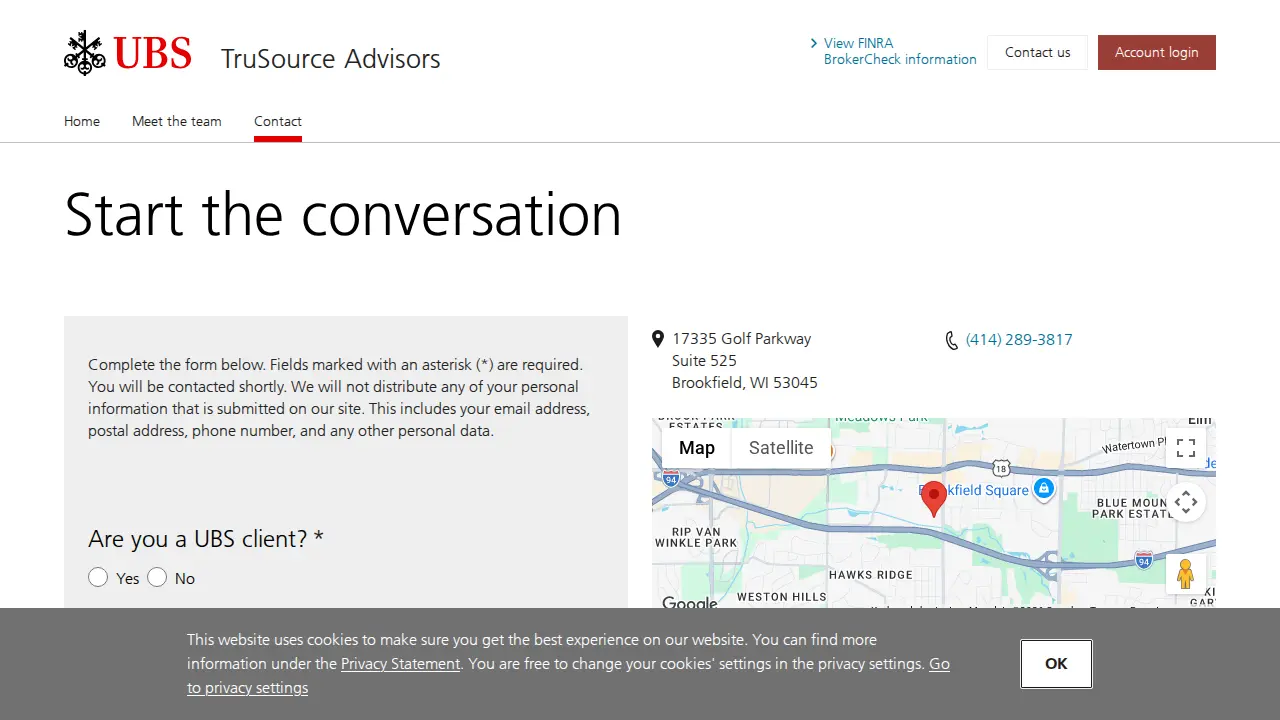Viewport: 1280px width, 720px height.
Task: Click the Account login button
Action: (1157, 52)
